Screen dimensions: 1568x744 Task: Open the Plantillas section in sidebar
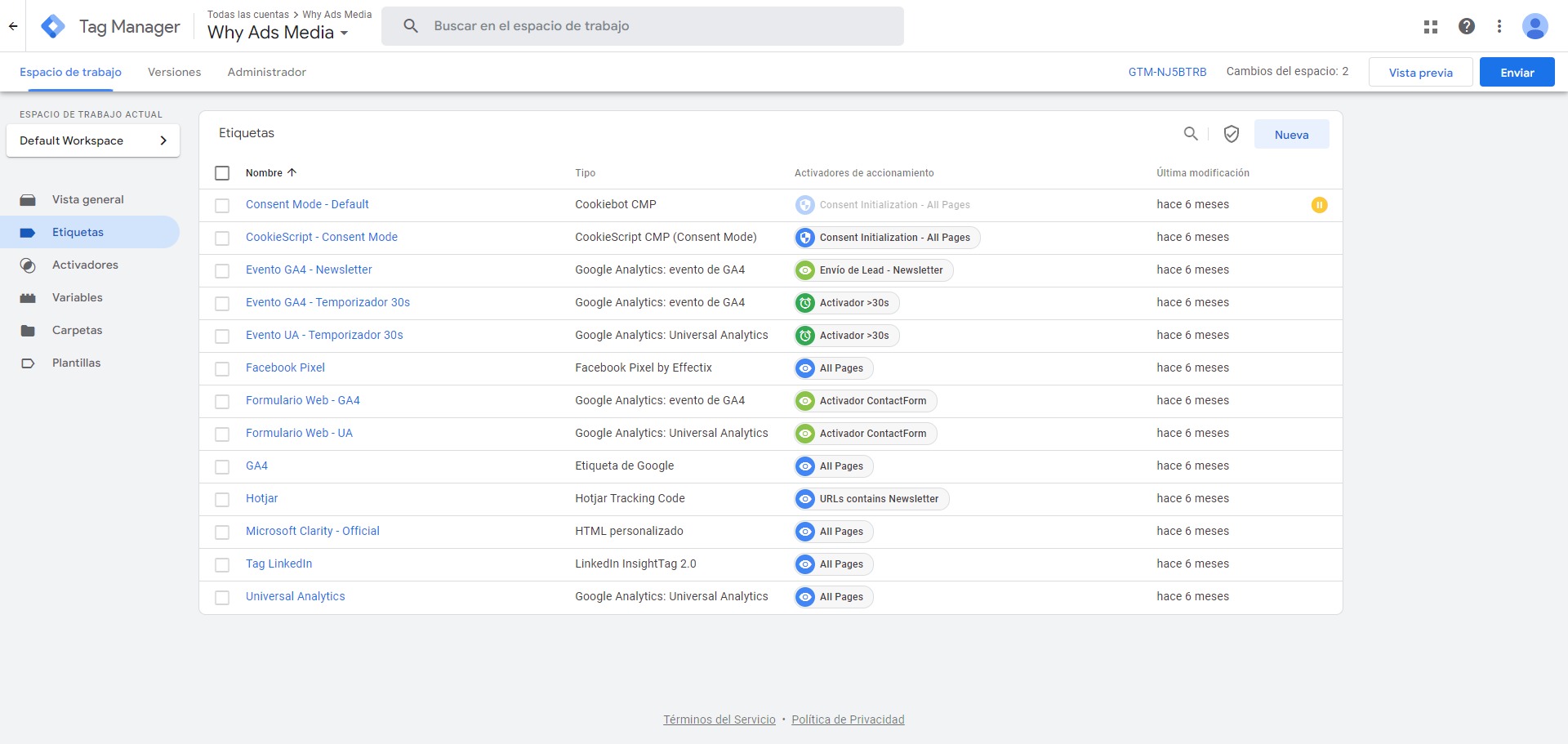tap(76, 363)
